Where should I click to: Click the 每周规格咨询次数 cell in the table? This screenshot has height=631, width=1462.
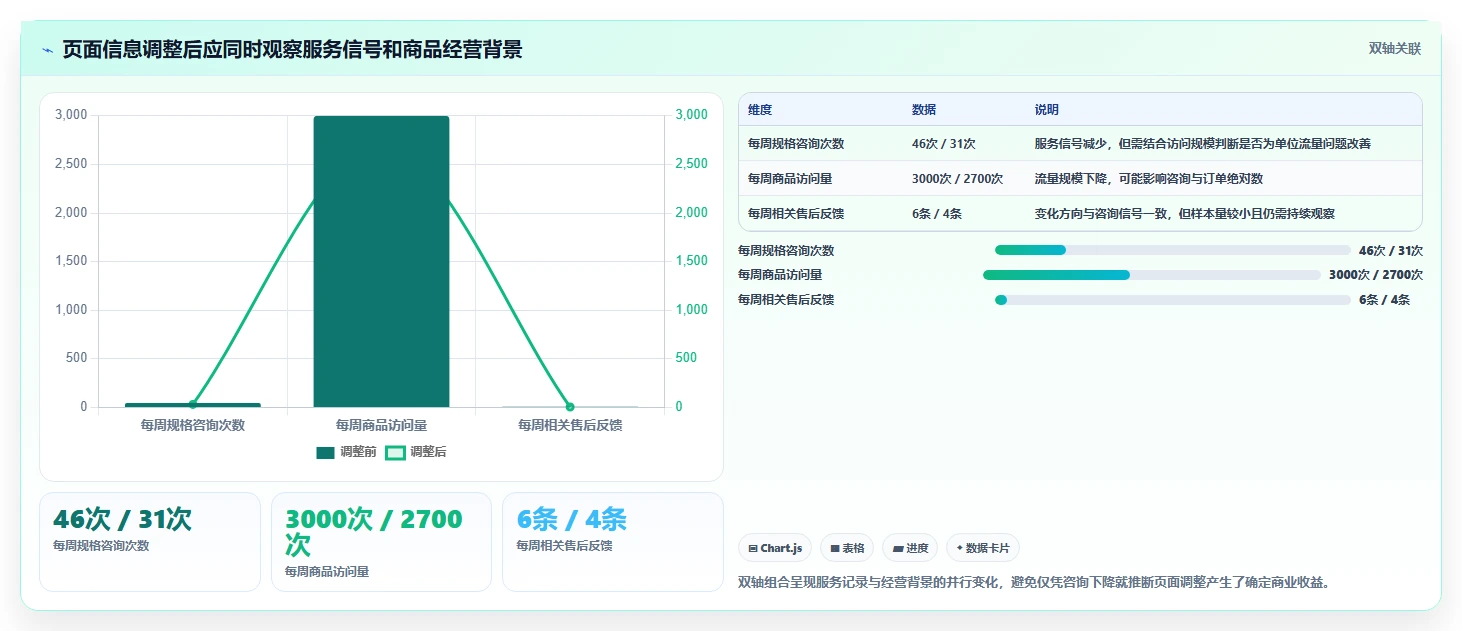point(796,144)
